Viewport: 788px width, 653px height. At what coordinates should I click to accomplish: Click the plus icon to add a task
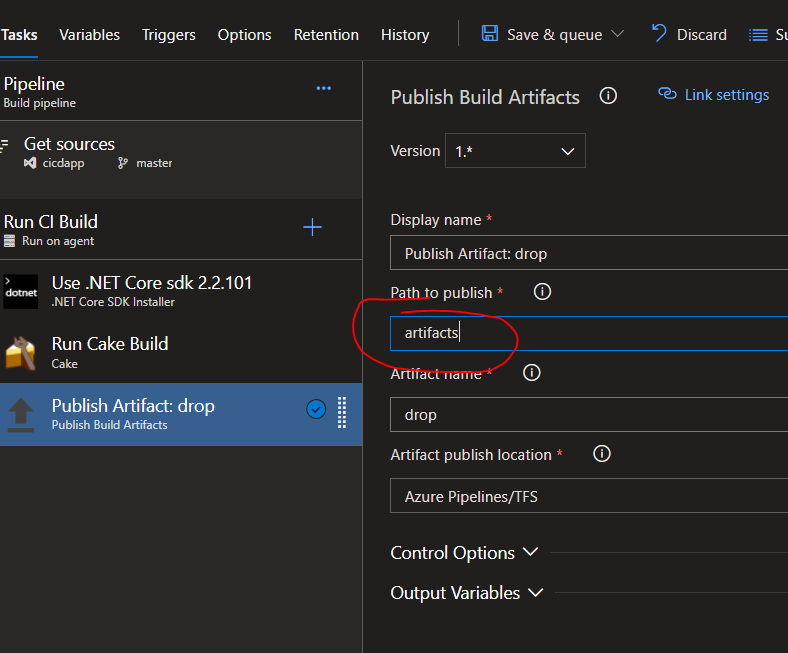(x=312, y=227)
